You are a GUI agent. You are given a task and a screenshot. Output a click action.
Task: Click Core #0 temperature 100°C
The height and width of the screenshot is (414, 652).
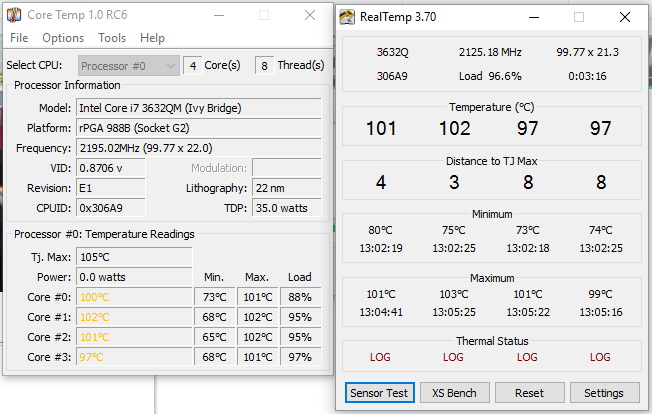pos(134,297)
